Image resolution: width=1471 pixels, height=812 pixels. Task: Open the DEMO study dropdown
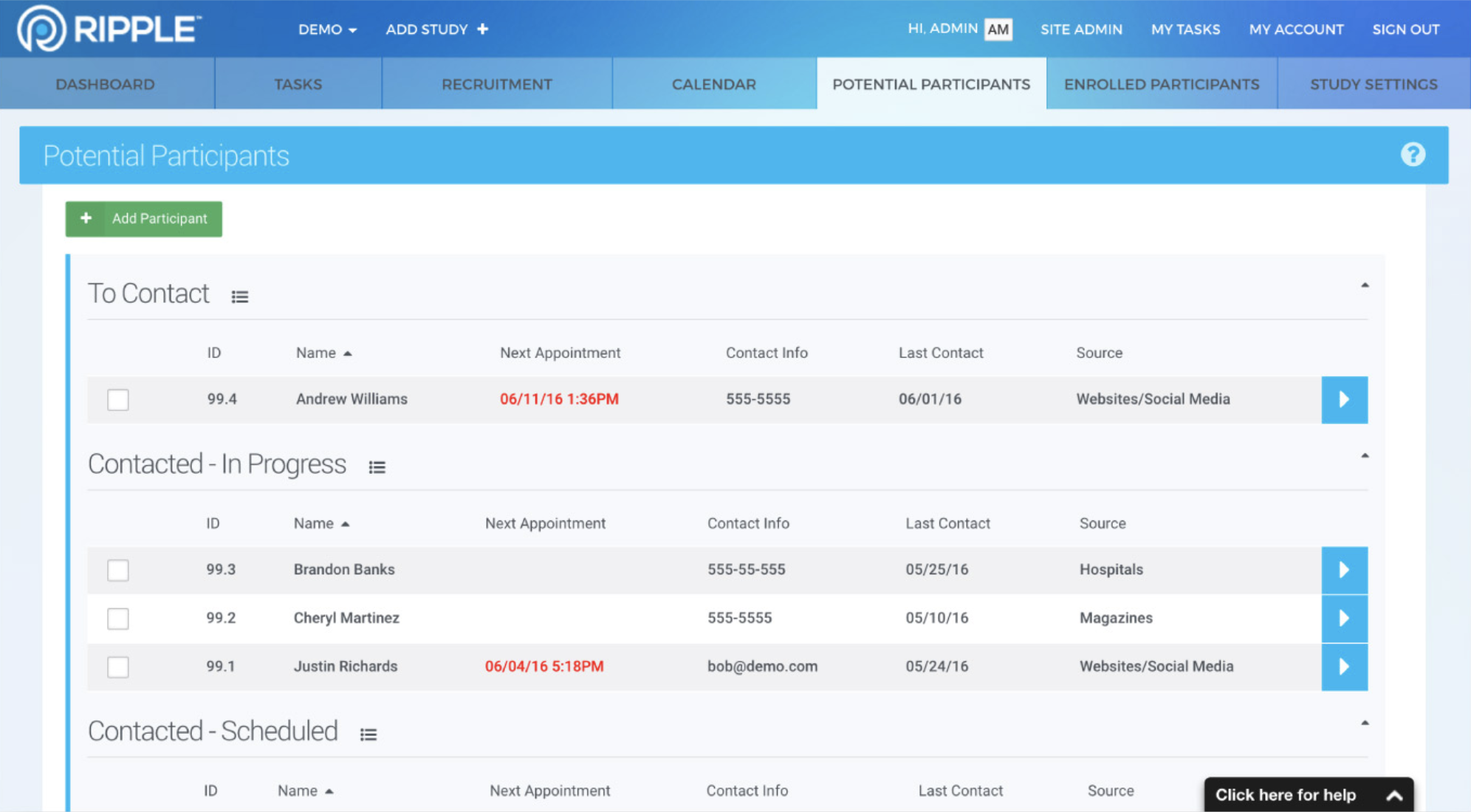tap(327, 30)
